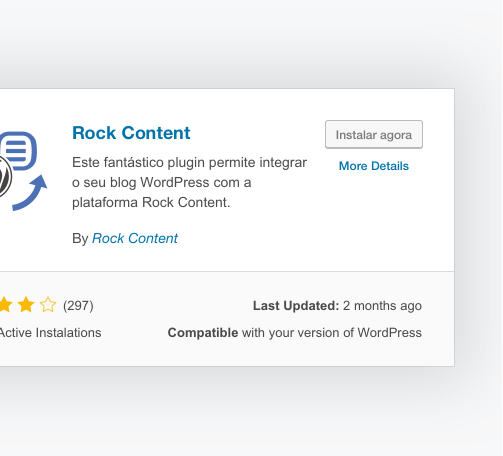Click the plugin description starting 'Este fantástico'
Image resolution: width=503 pixels, height=456 pixels.
(189, 182)
